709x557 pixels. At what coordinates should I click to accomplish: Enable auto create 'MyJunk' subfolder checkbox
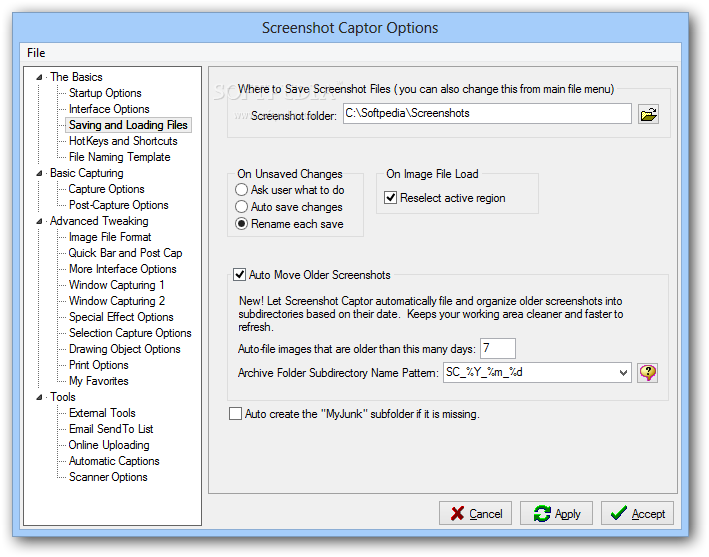pyautogui.click(x=235, y=414)
